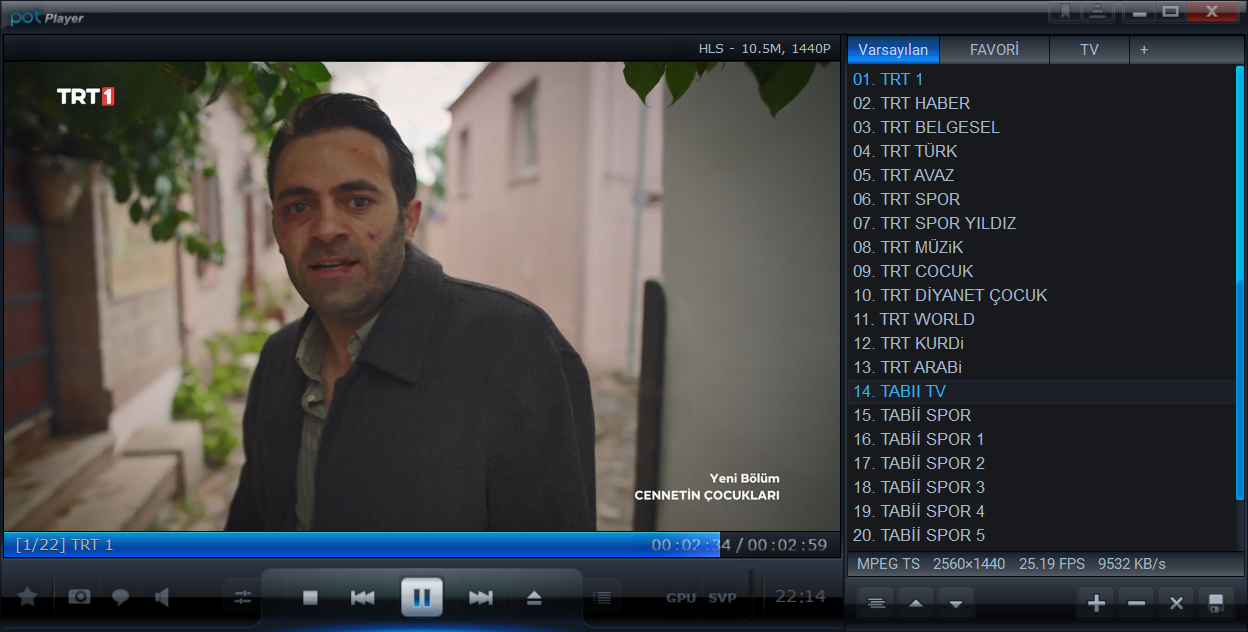
Task: Add item with the playlist plus button
Action: point(1096,603)
